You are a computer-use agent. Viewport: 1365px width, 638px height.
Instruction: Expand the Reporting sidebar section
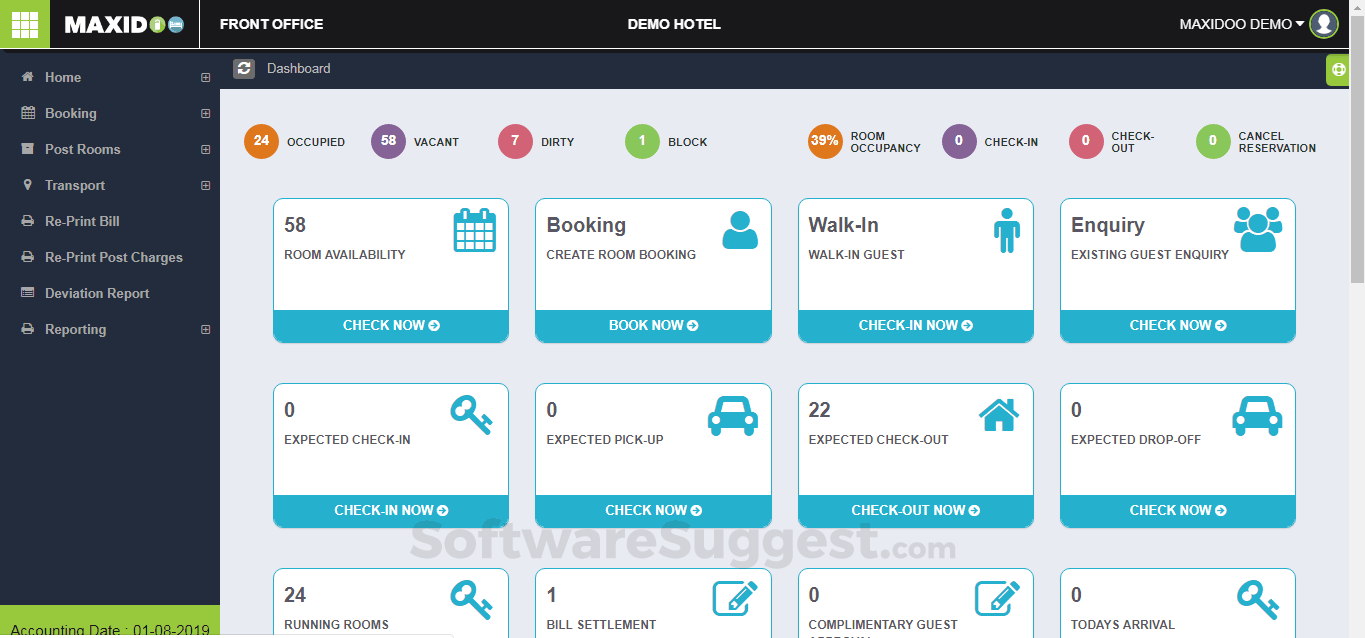pyautogui.click(x=205, y=329)
